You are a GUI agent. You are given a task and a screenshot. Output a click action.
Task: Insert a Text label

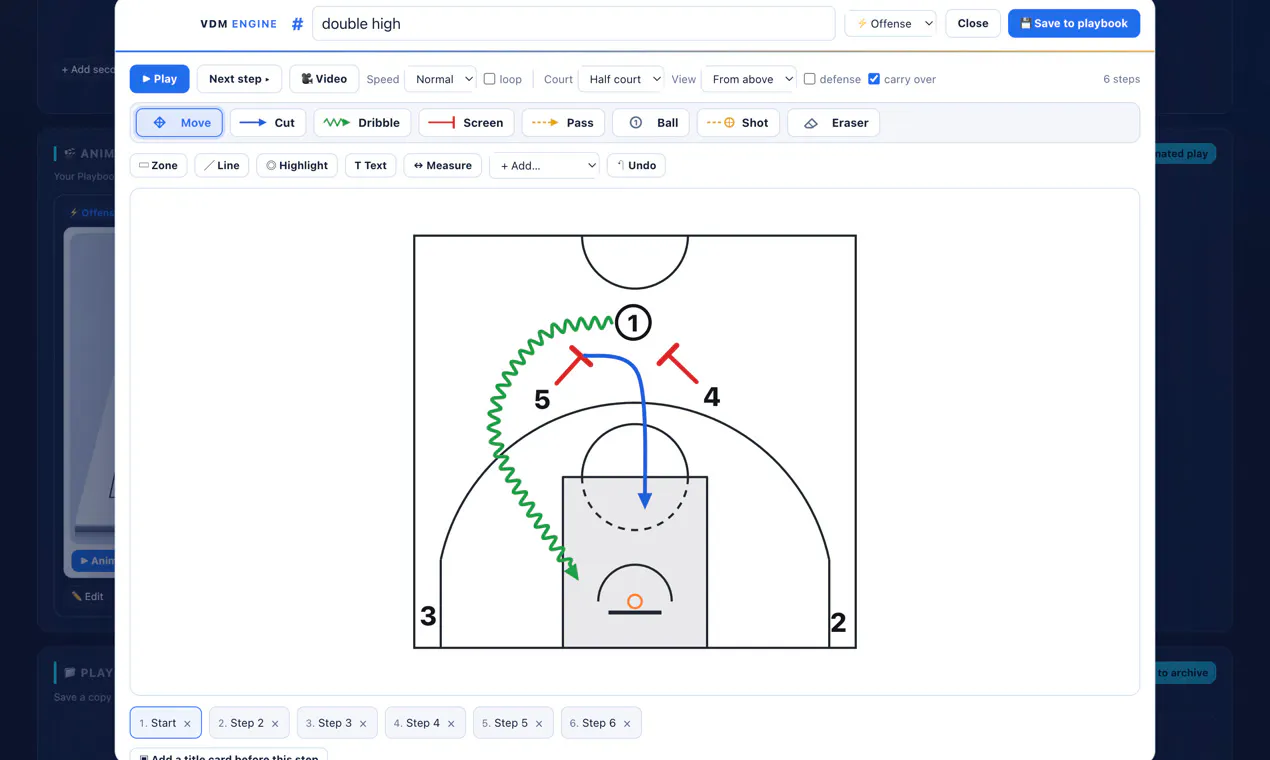(x=370, y=165)
